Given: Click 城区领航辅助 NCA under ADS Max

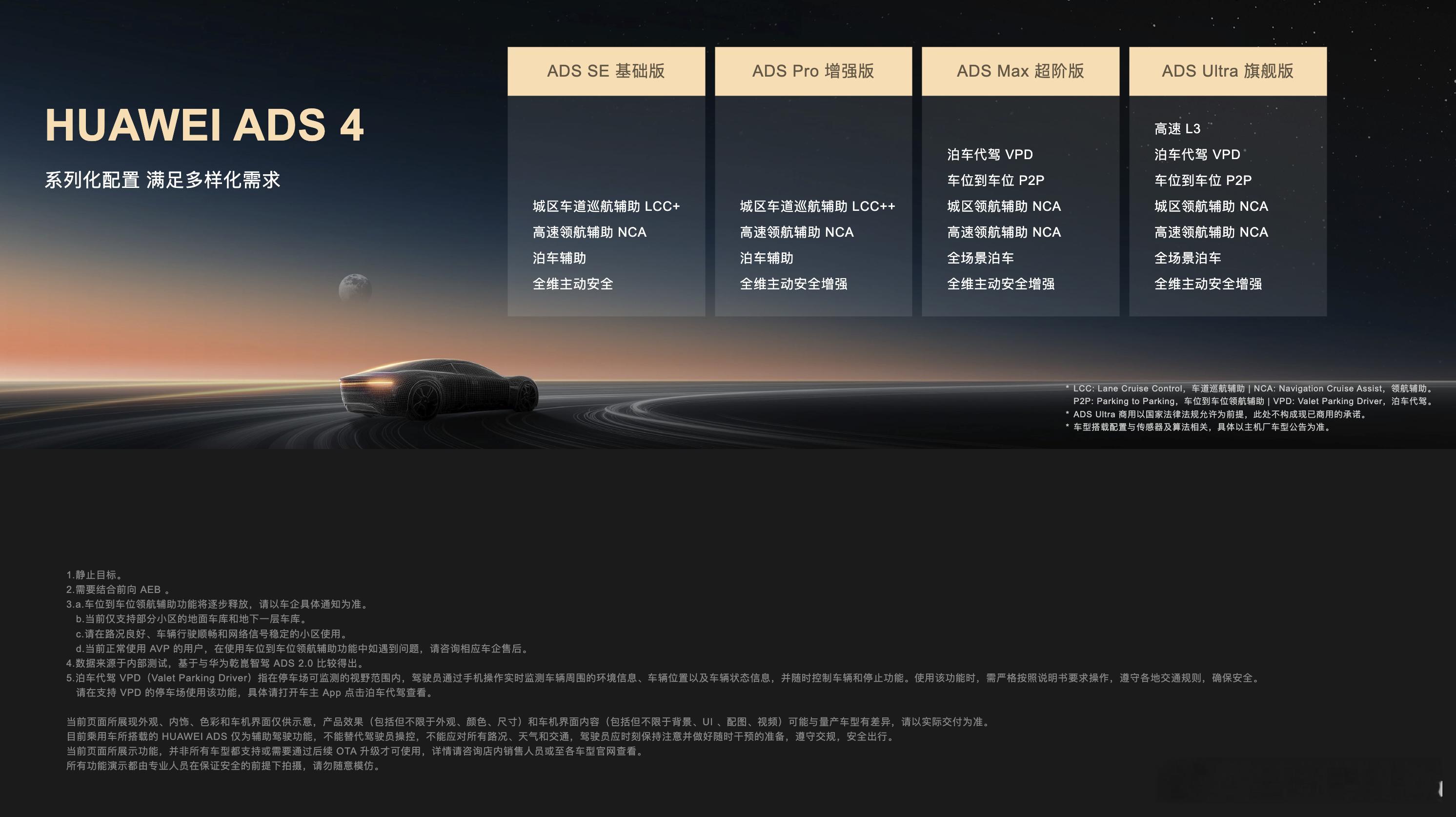Looking at the screenshot, I should point(1004,206).
